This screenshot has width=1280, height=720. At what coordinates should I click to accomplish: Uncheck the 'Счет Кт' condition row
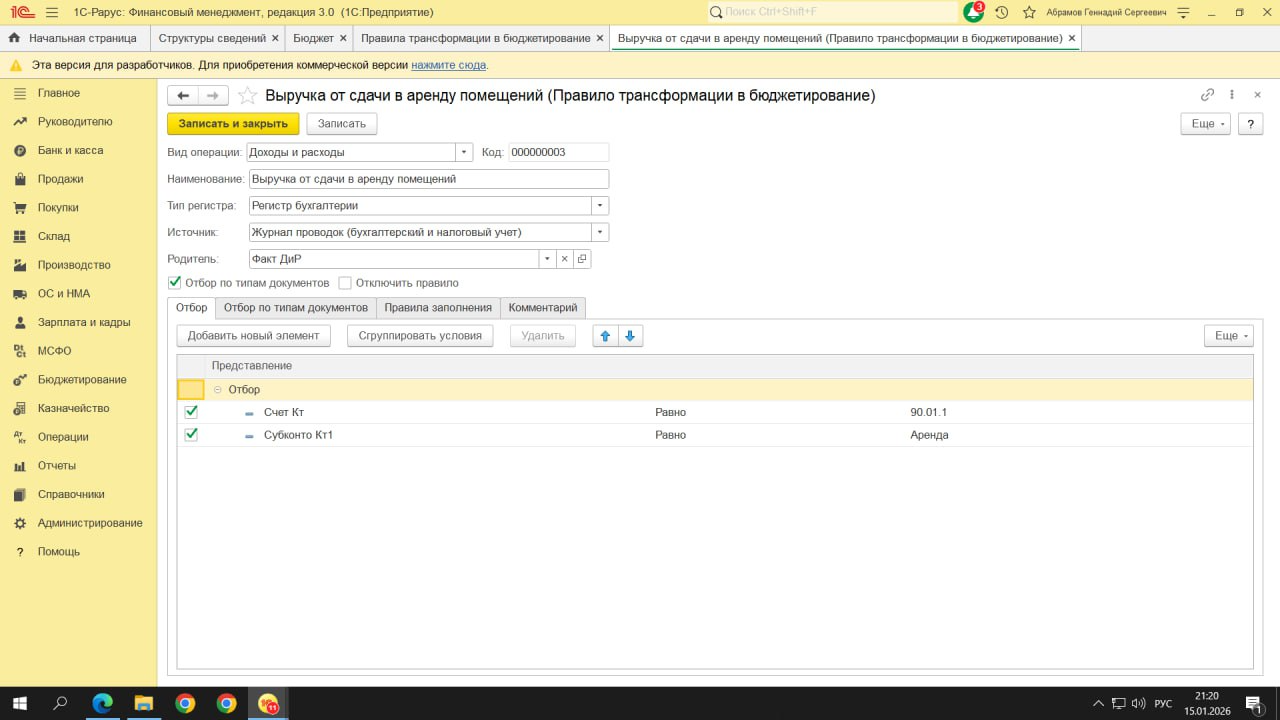tap(191, 412)
